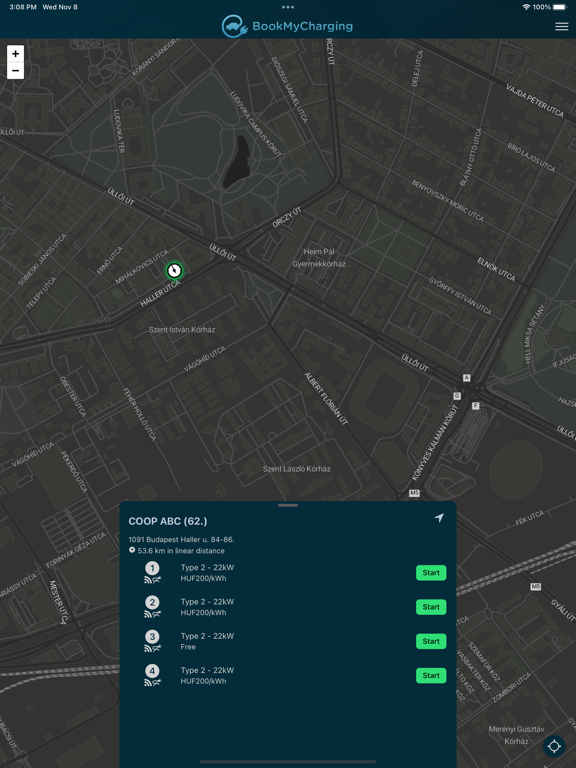Tap Type 2 - 22kW label of connector 2
The height and width of the screenshot is (768, 576).
[x=207, y=602]
